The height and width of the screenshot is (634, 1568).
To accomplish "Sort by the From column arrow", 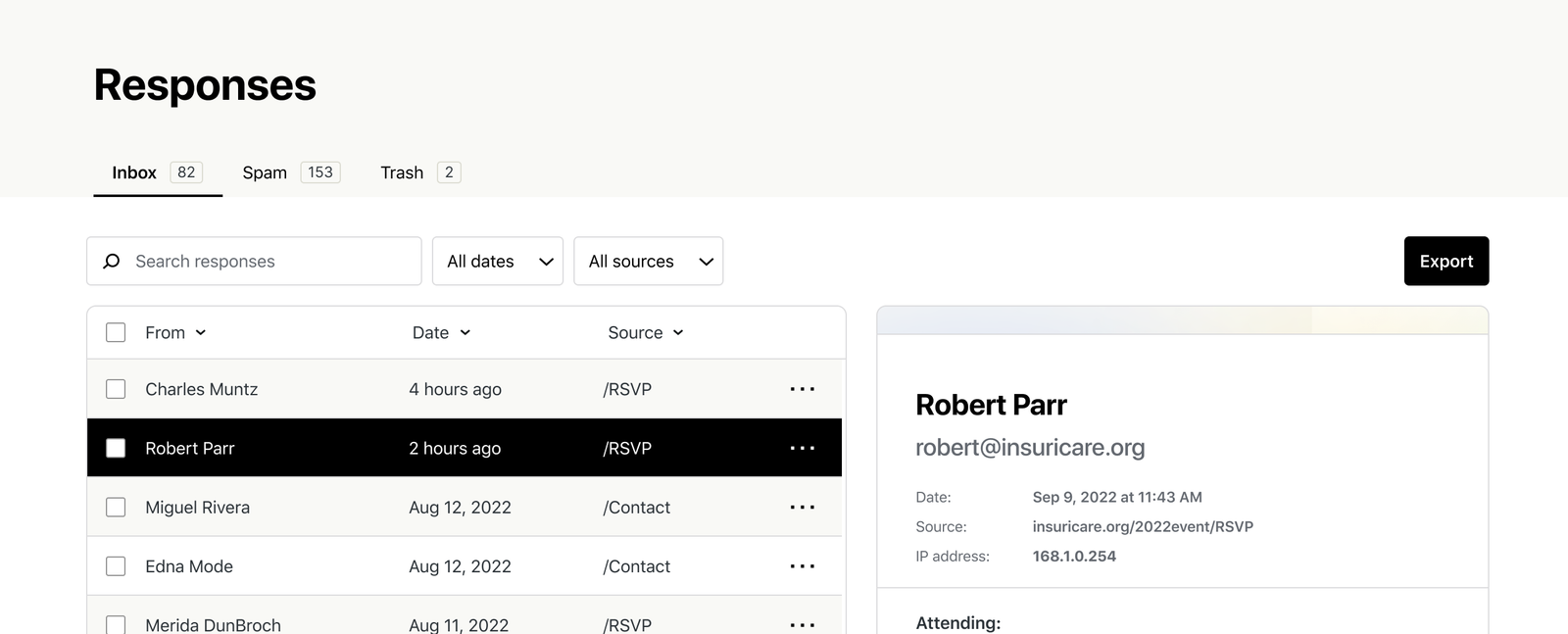I will pyautogui.click(x=201, y=333).
